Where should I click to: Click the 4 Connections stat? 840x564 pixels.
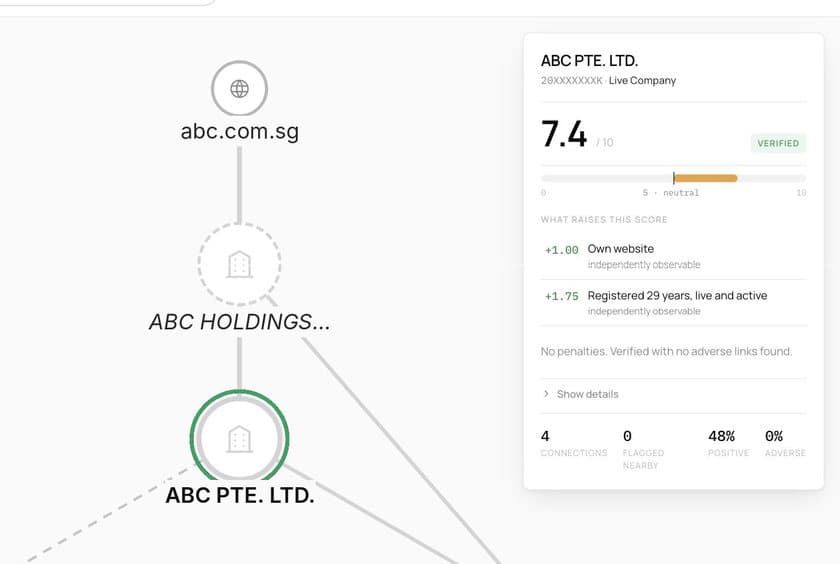click(574, 443)
